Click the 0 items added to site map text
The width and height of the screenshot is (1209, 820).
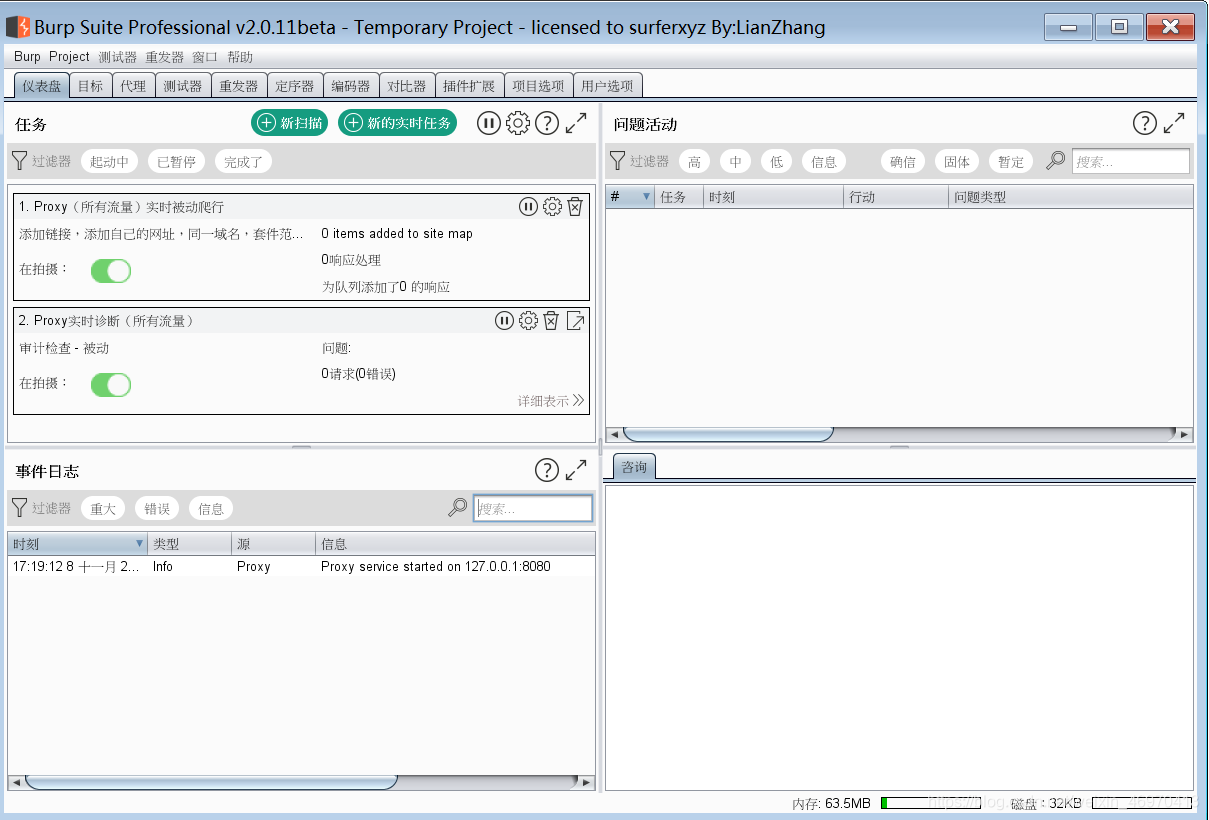397,233
